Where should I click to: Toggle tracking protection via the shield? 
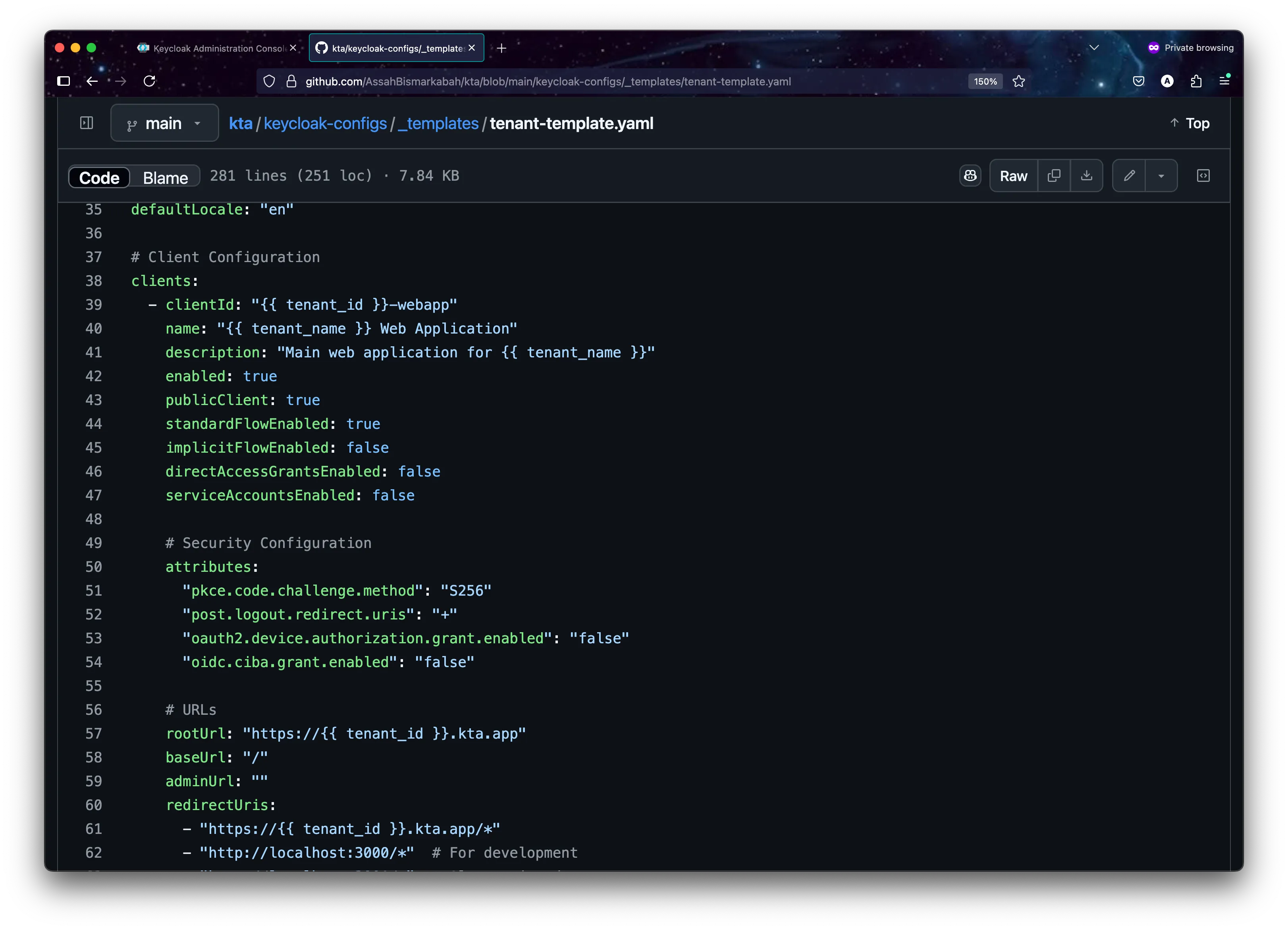[x=269, y=81]
